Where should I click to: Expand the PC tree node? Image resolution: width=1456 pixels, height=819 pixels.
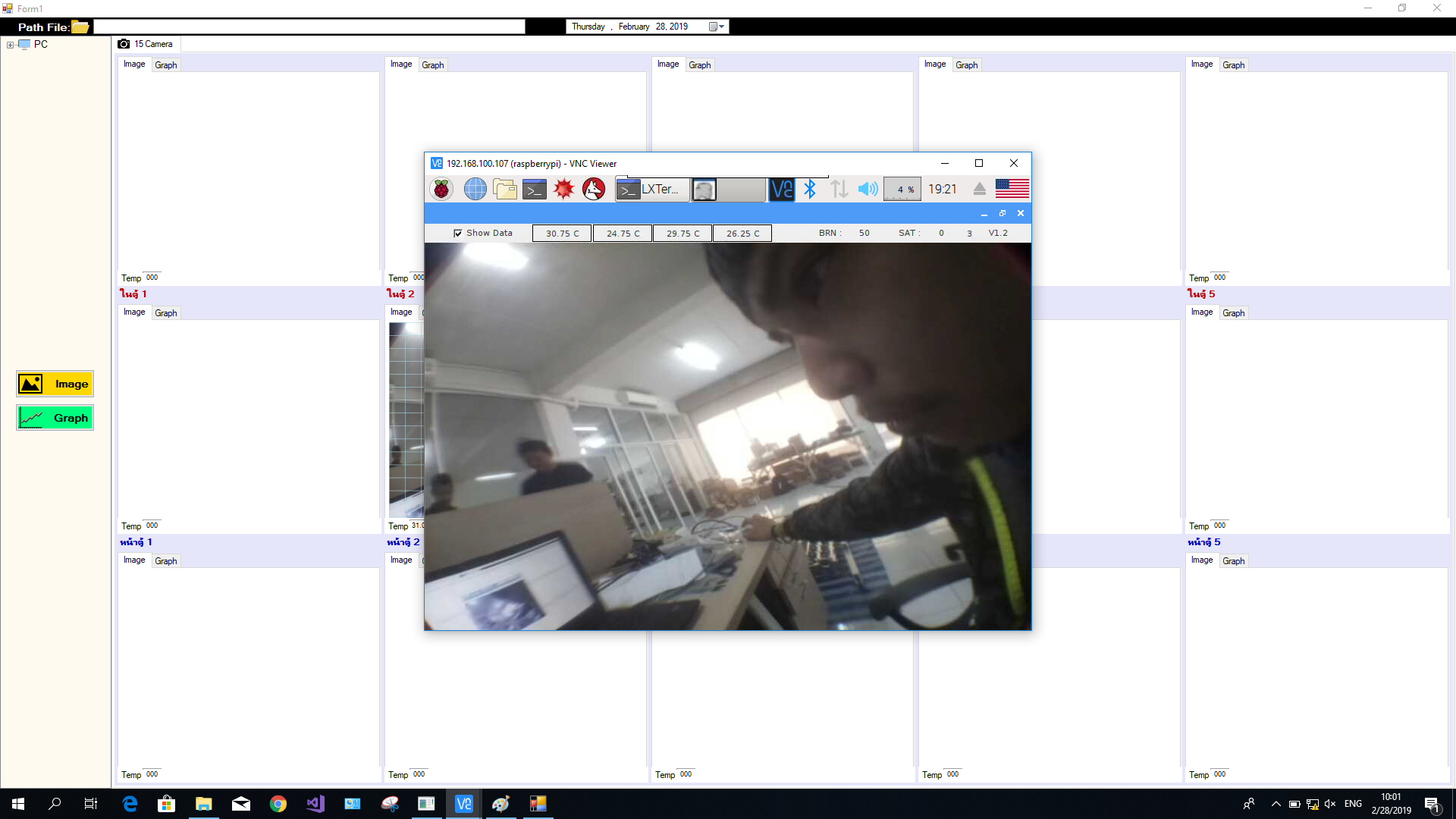click(10, 45)
